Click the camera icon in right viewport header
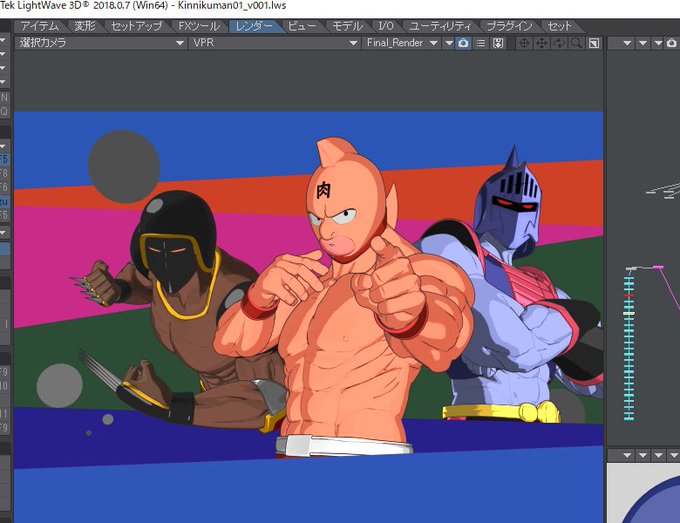 click(672, 43)
